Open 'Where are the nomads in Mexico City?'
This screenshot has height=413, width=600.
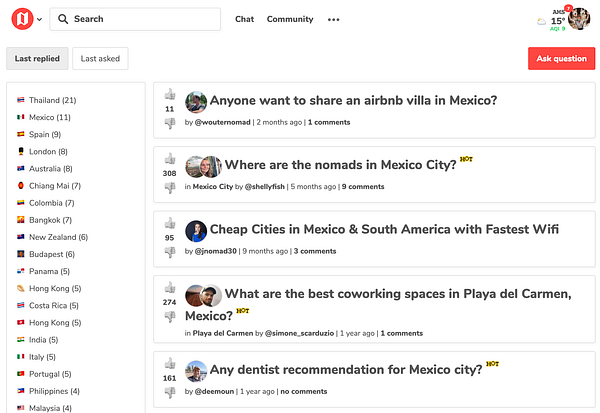click(341, 165)
